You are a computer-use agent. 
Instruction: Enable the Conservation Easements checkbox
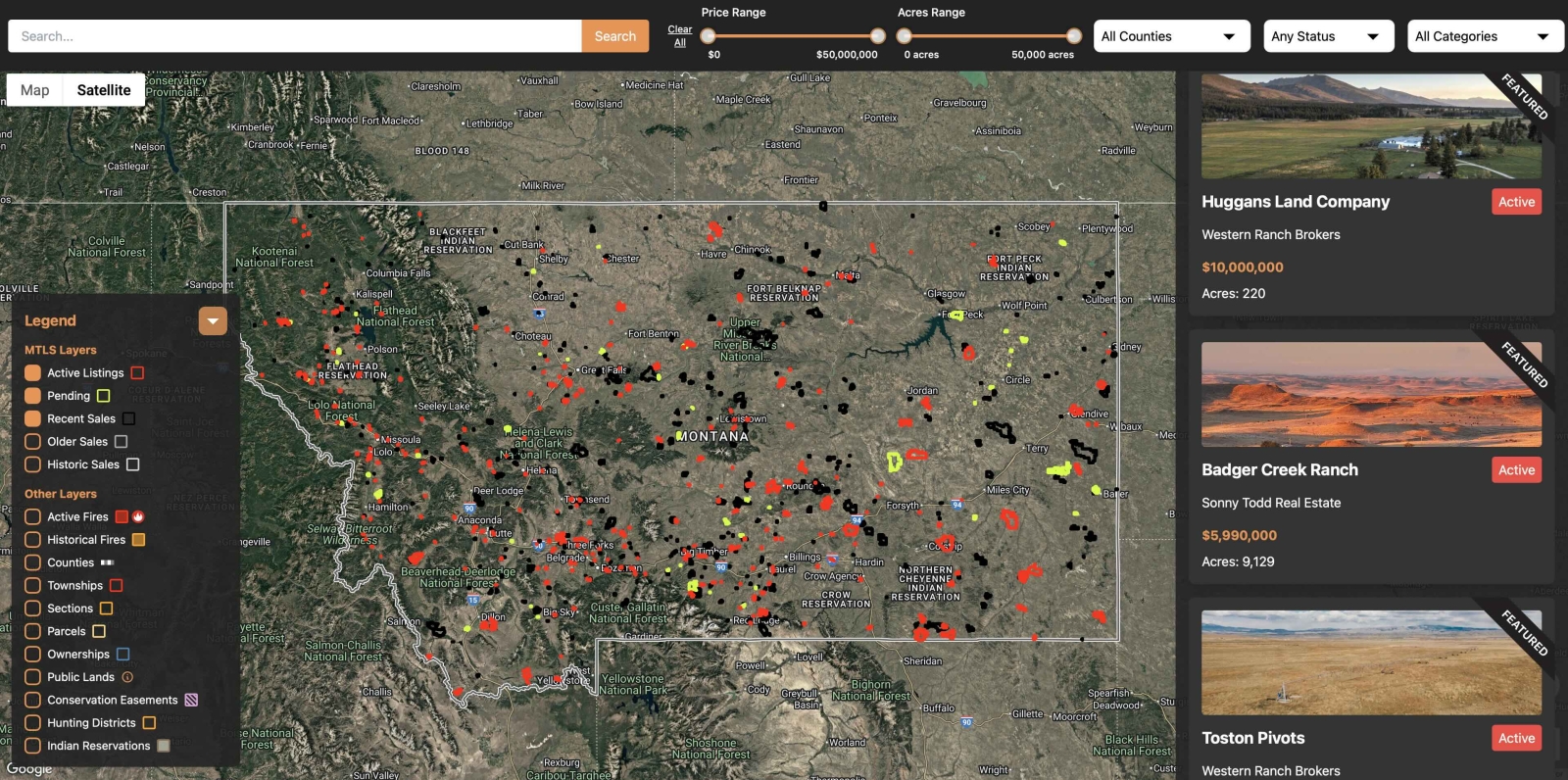[x=32, y=700]
